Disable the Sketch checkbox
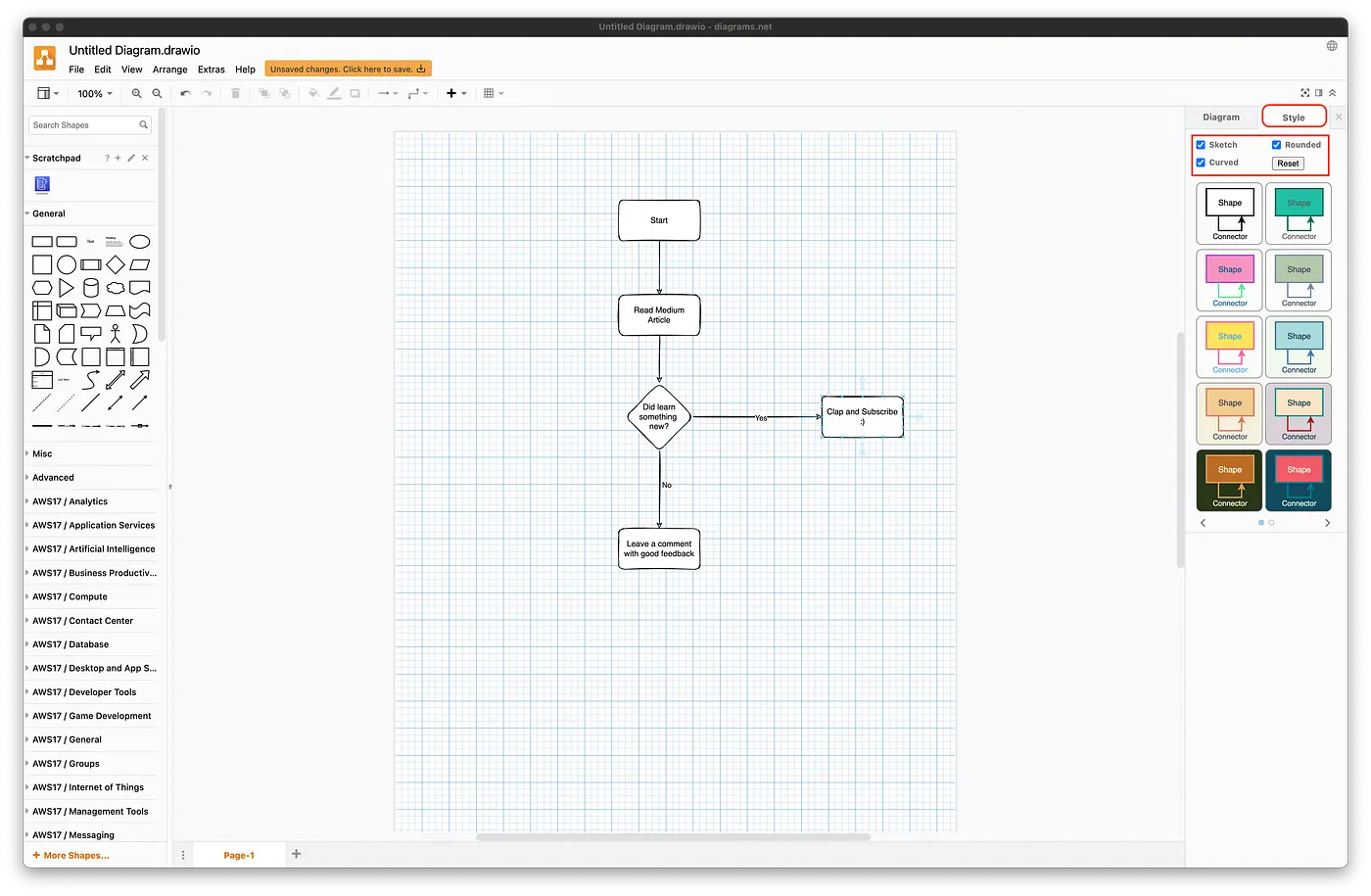This screenshot has height=896, width=1371. (x=1201, y=144)
